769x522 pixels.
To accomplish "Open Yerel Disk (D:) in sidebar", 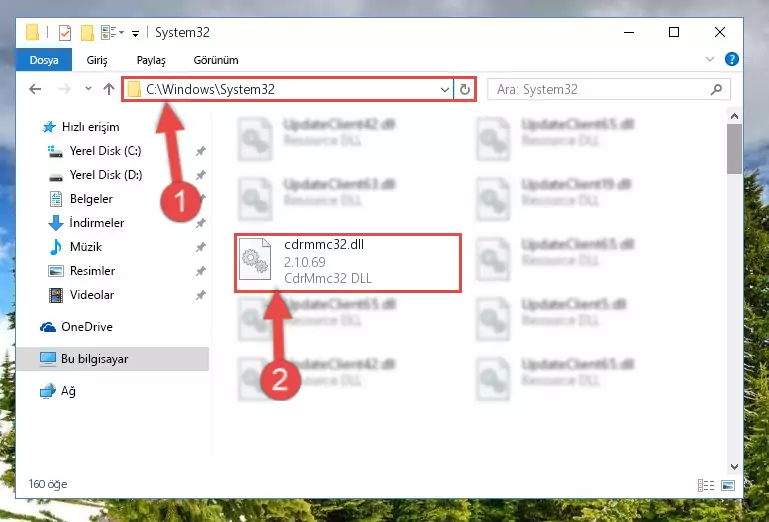I will (x=95, y=175).
